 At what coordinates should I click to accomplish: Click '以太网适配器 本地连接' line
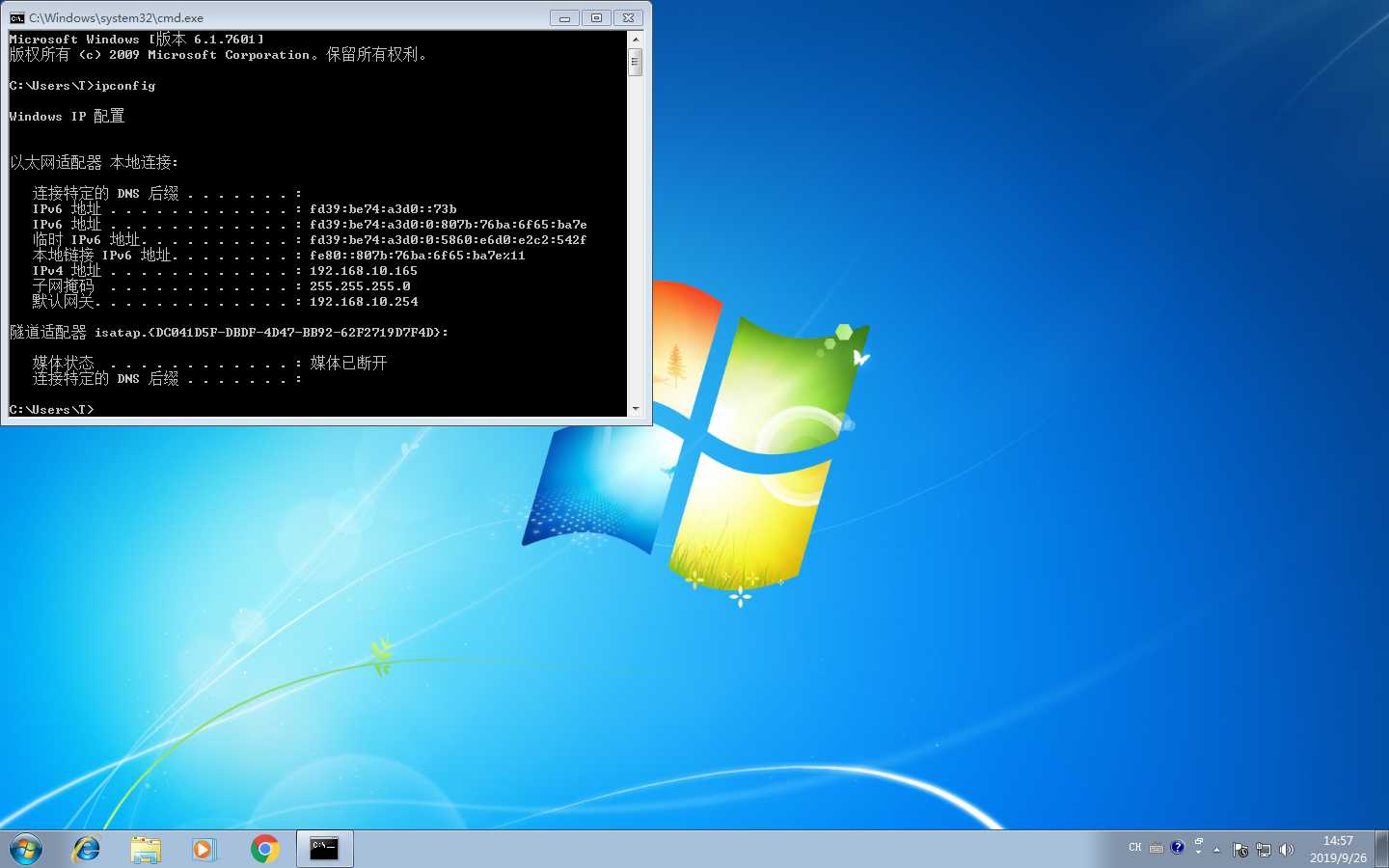pyautogui.click(x=94, y=162)
